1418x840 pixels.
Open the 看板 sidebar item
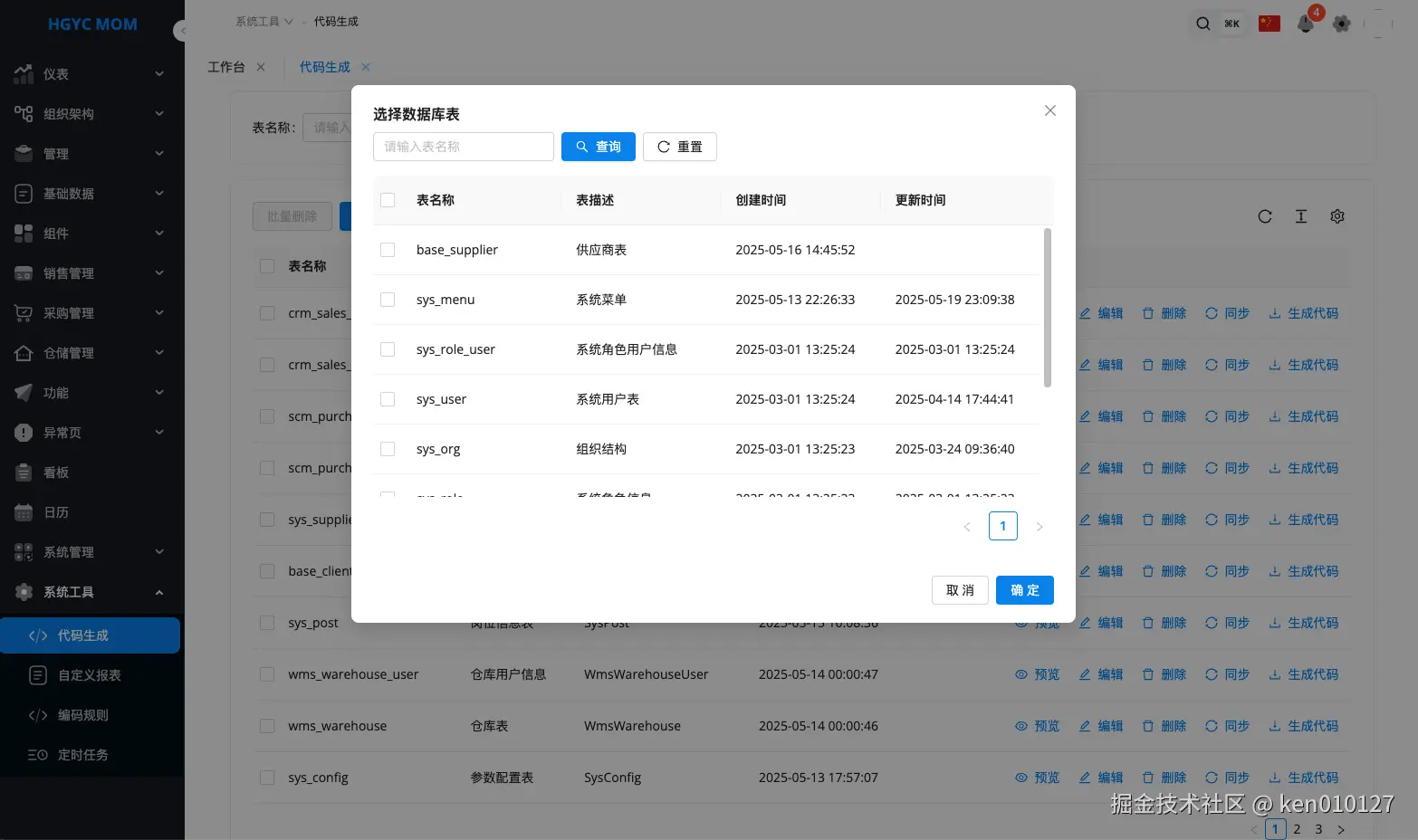coord(92,472)
